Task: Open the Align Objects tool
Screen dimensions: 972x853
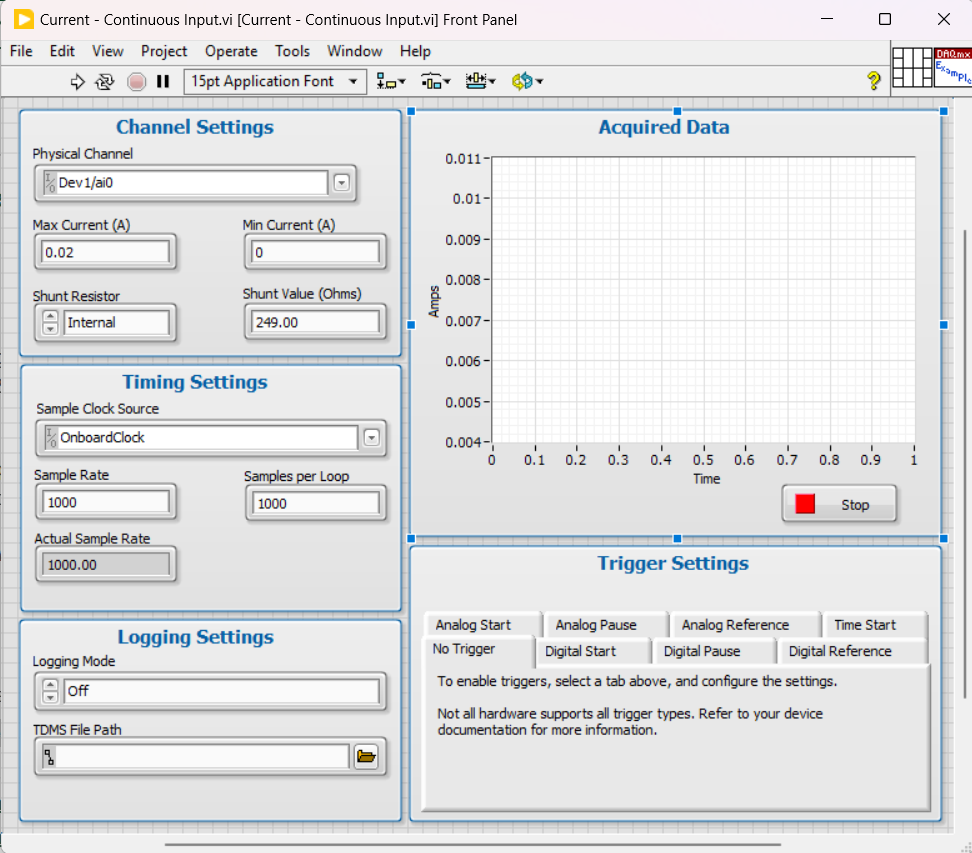Action: [391, 81]
